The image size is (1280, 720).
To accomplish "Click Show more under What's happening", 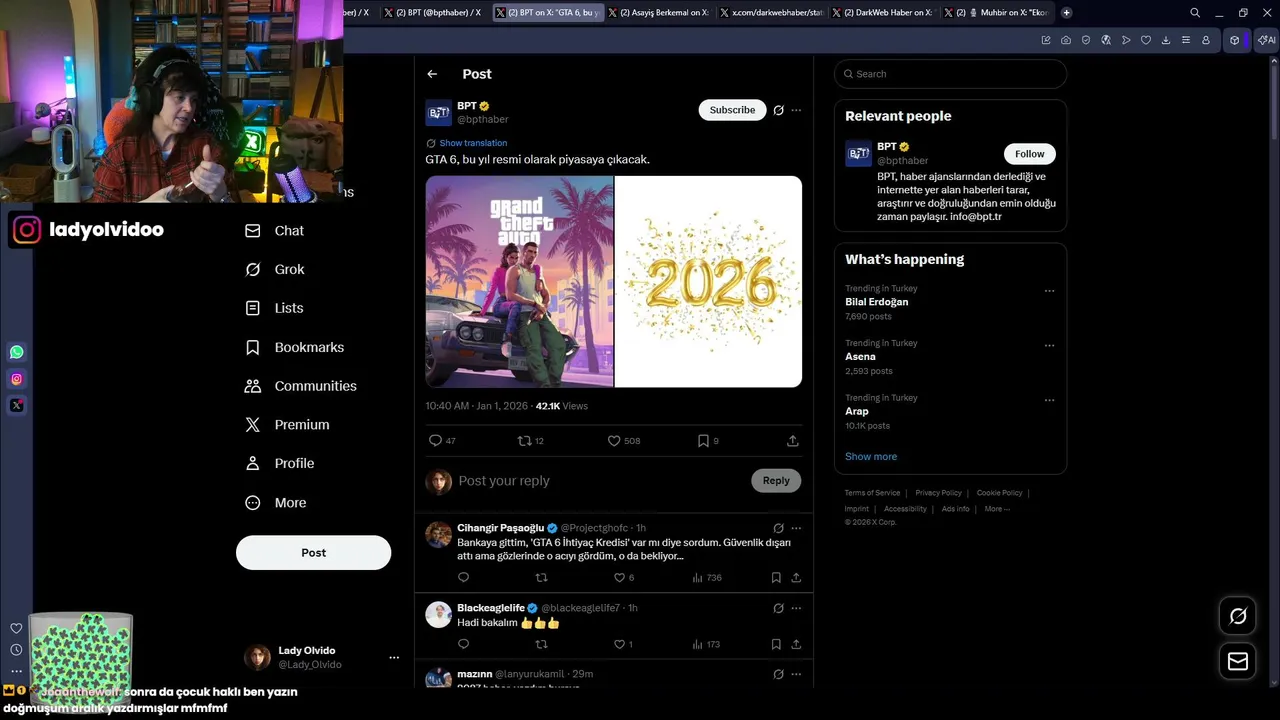I will click(x=871, y=457).
